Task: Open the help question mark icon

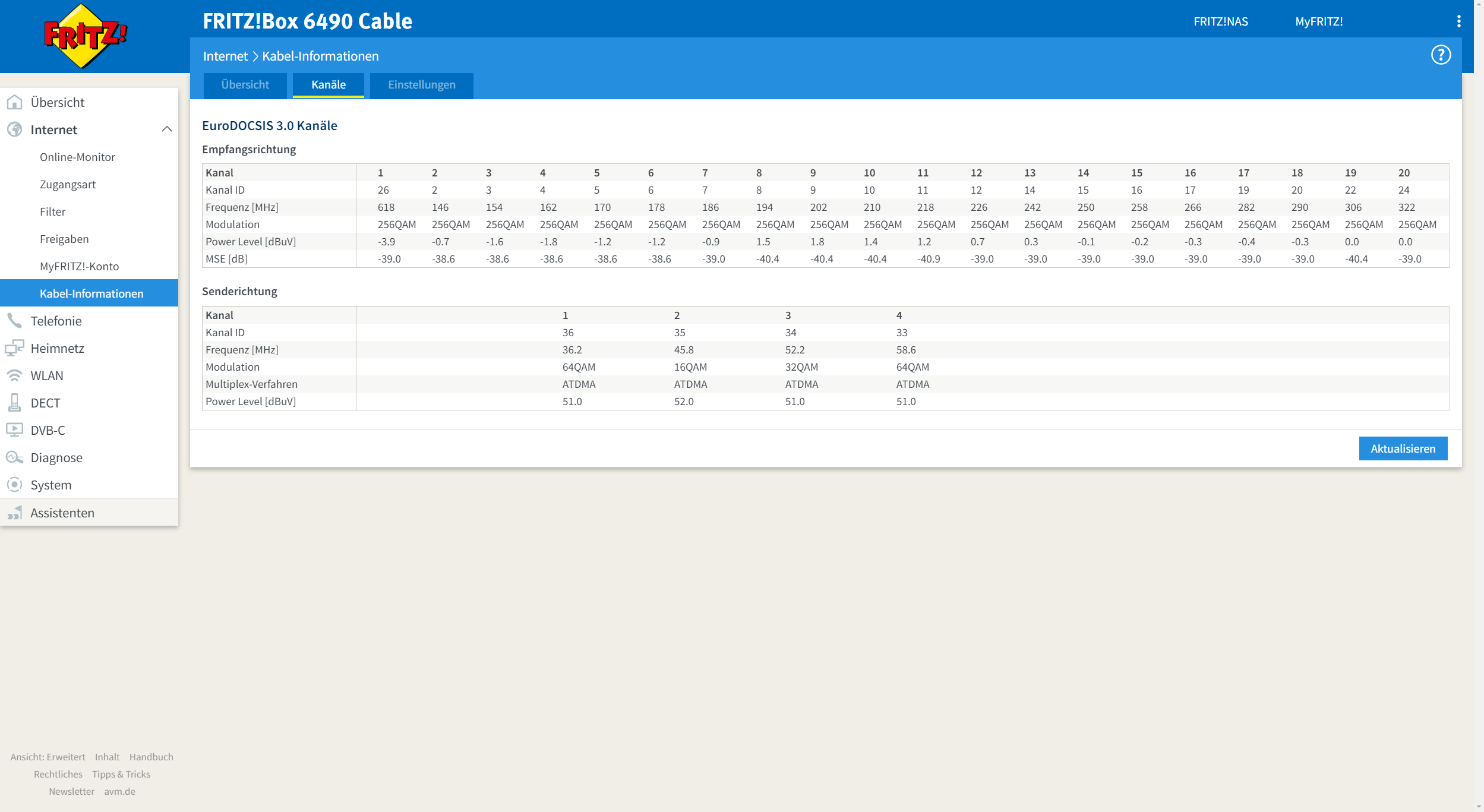Action: (x=1441, y=55)
